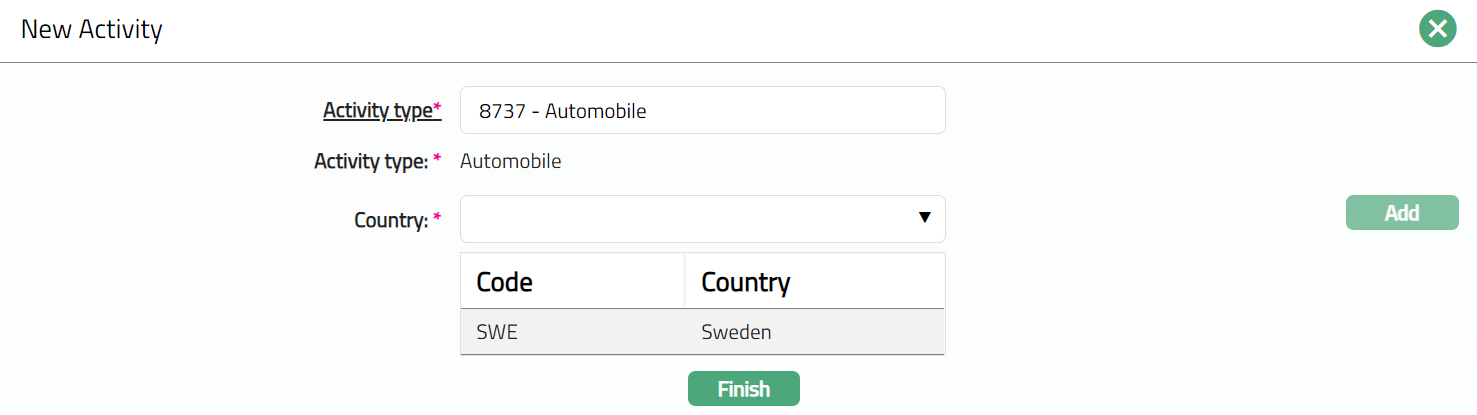The width and height of the screenshot is (1477, 415).
Task: Click the read-only Automobile text value
Action: [510, 161]
